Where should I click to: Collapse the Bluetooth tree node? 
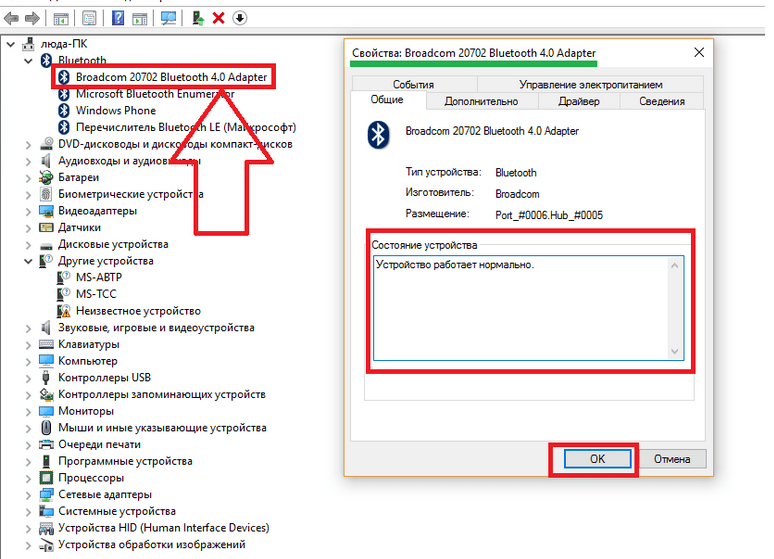tap(28, 61)
